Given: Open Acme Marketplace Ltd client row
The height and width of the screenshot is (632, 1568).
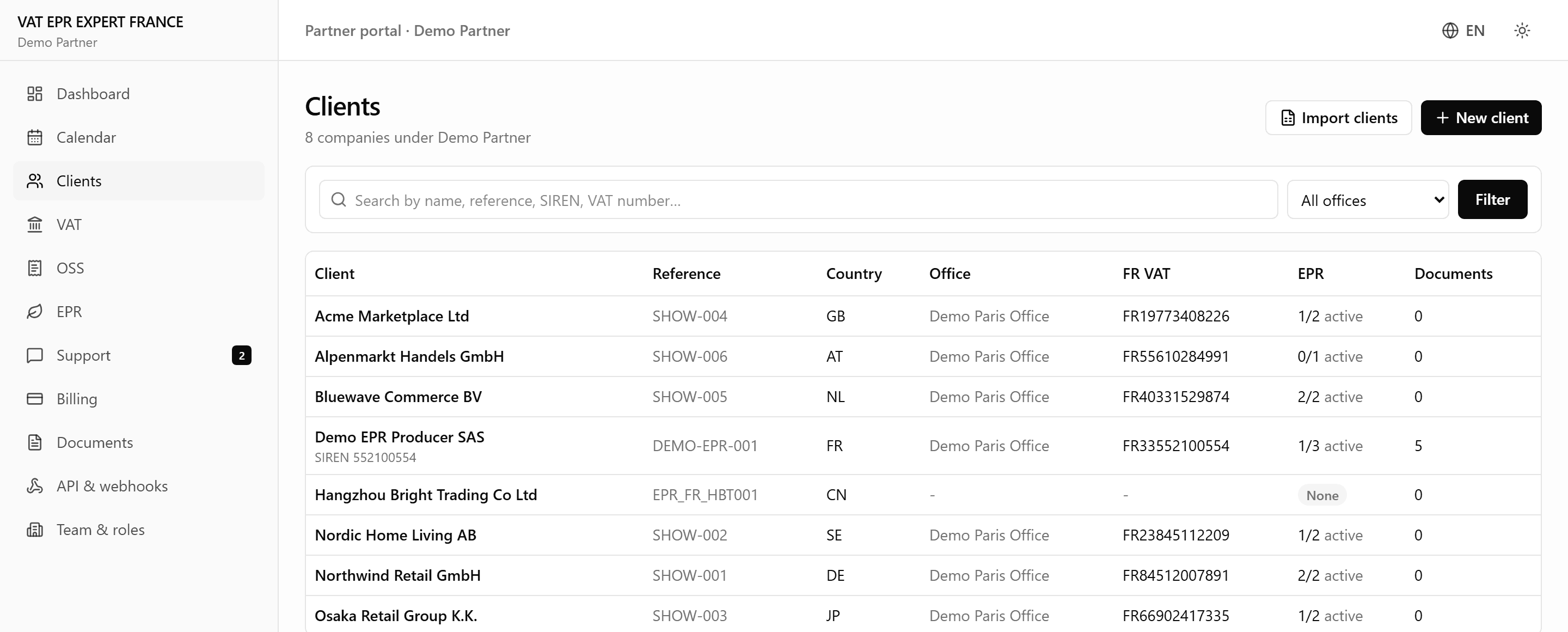Looking at the screenshot, I should [923, 316].
